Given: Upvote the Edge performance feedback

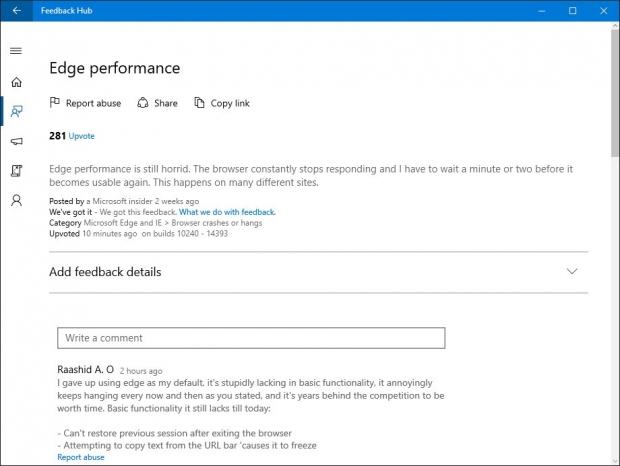Looking at the screenshot, I should pos(81,136).
